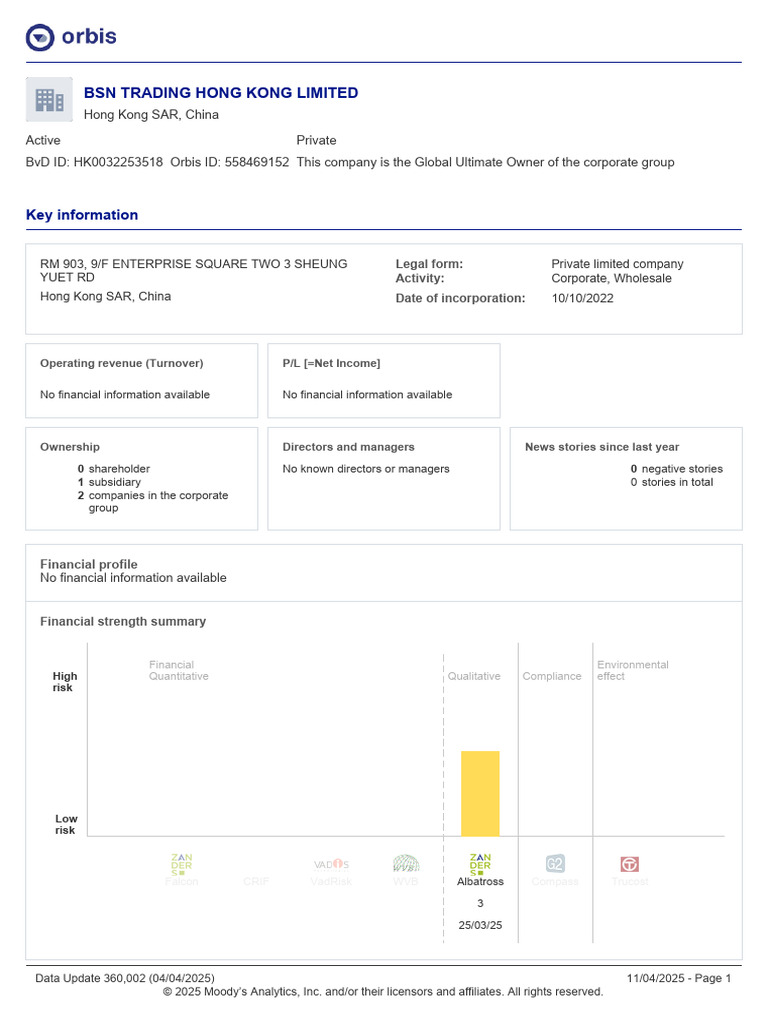Open the Ownership panel
768x1024 pixels.
142,479
